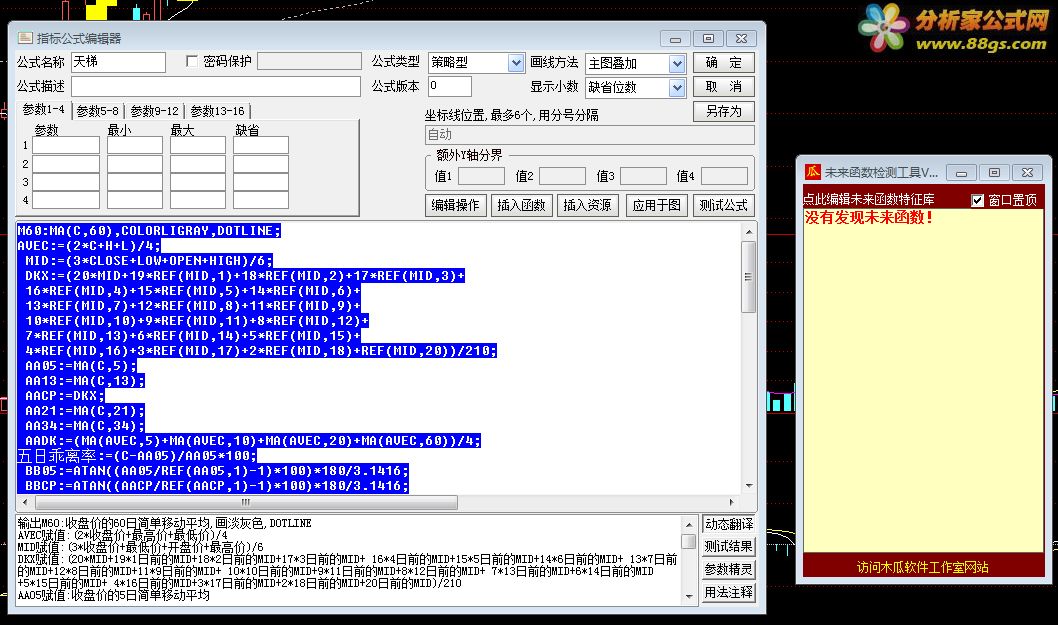Open the 公式类型 dropdown
The height and width of the screenshot is (625, 1058).
pos(516,63)
